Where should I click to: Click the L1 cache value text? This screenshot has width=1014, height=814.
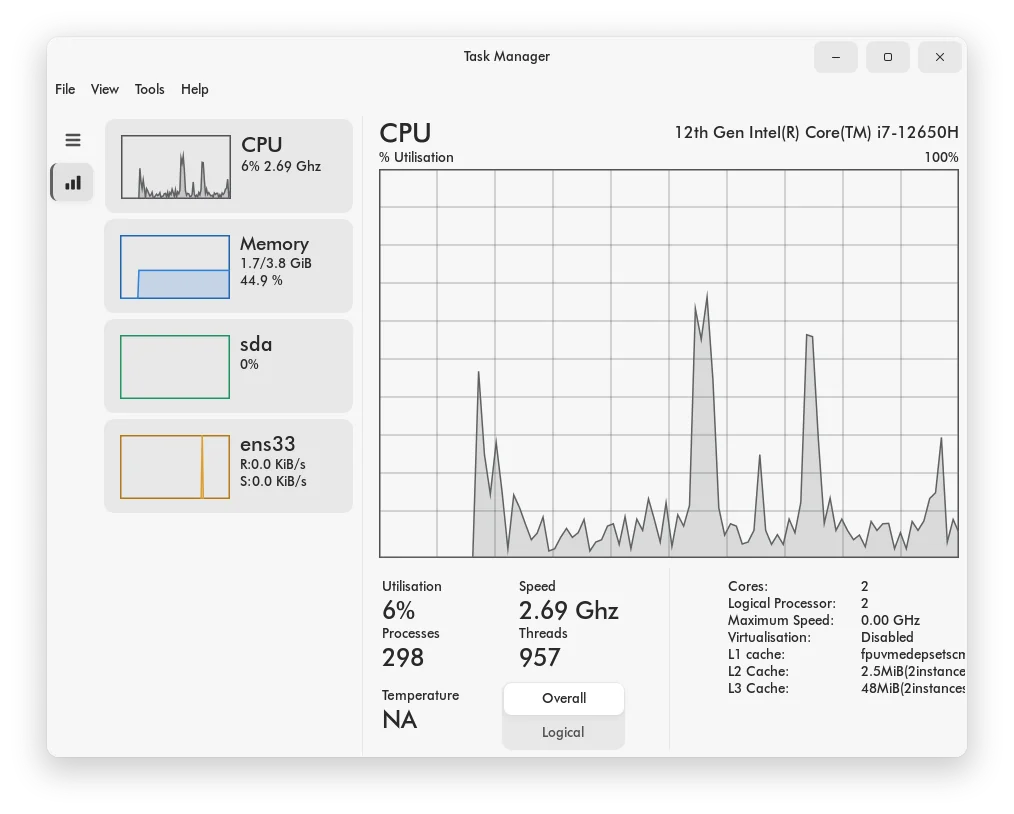coord(912,654)
